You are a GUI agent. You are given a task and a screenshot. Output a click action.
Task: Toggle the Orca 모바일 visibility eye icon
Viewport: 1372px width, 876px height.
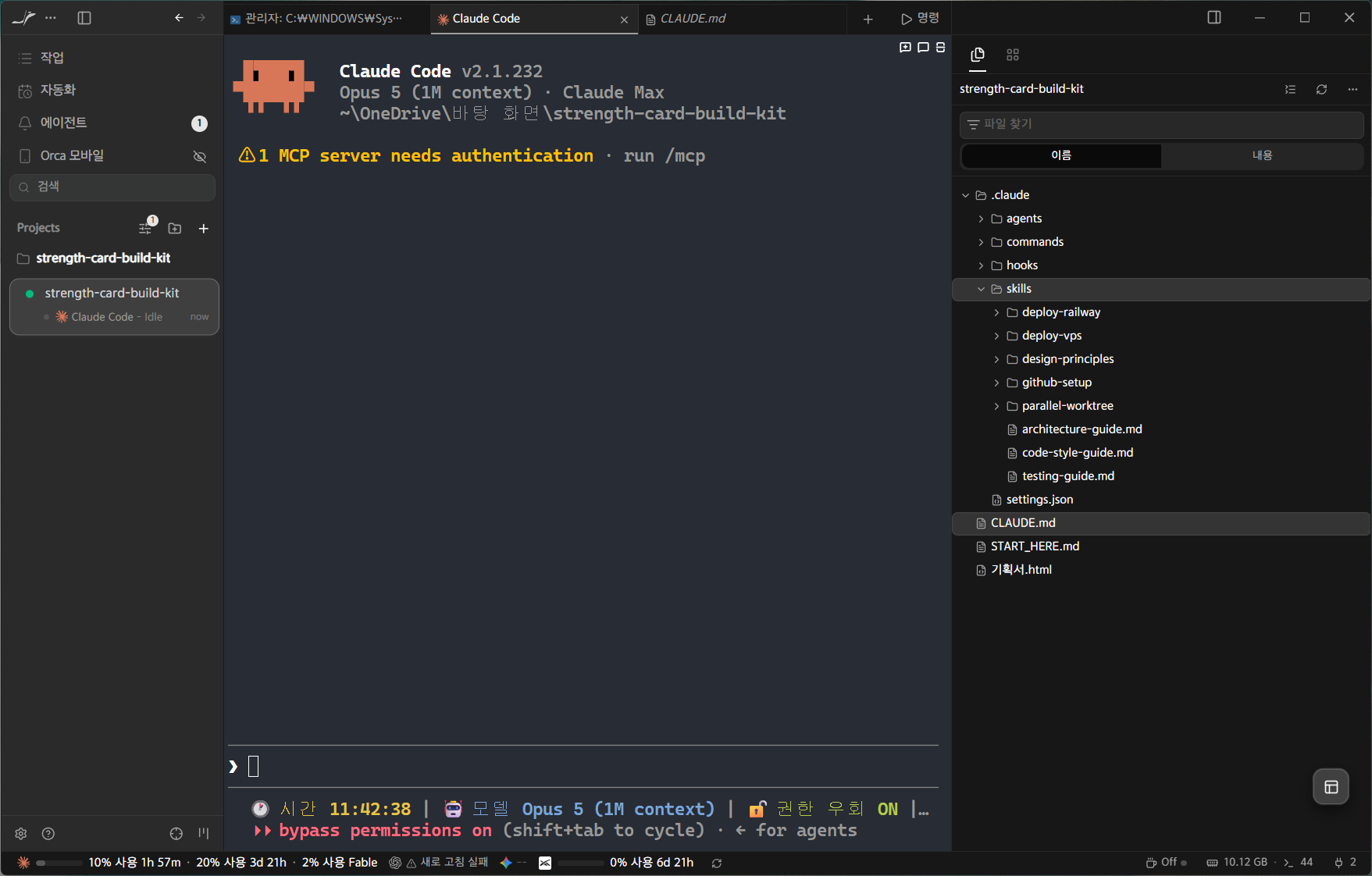(200, 156)
